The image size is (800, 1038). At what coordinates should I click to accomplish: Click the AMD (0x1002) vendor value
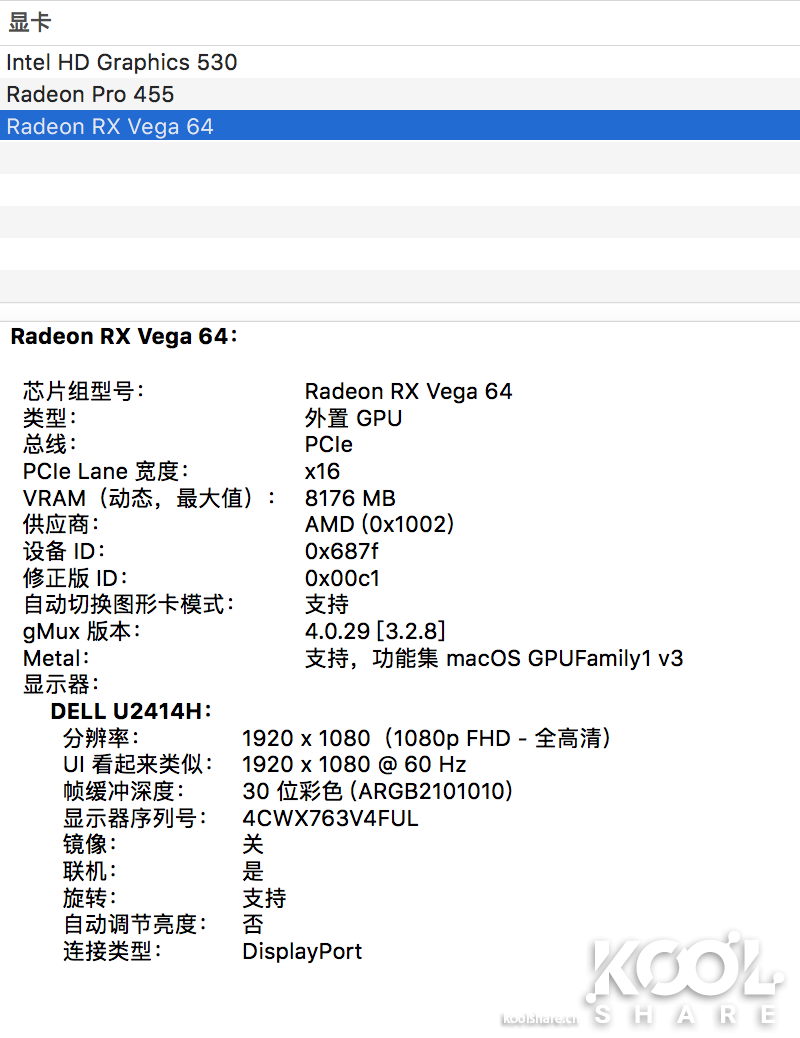point(379,524)
